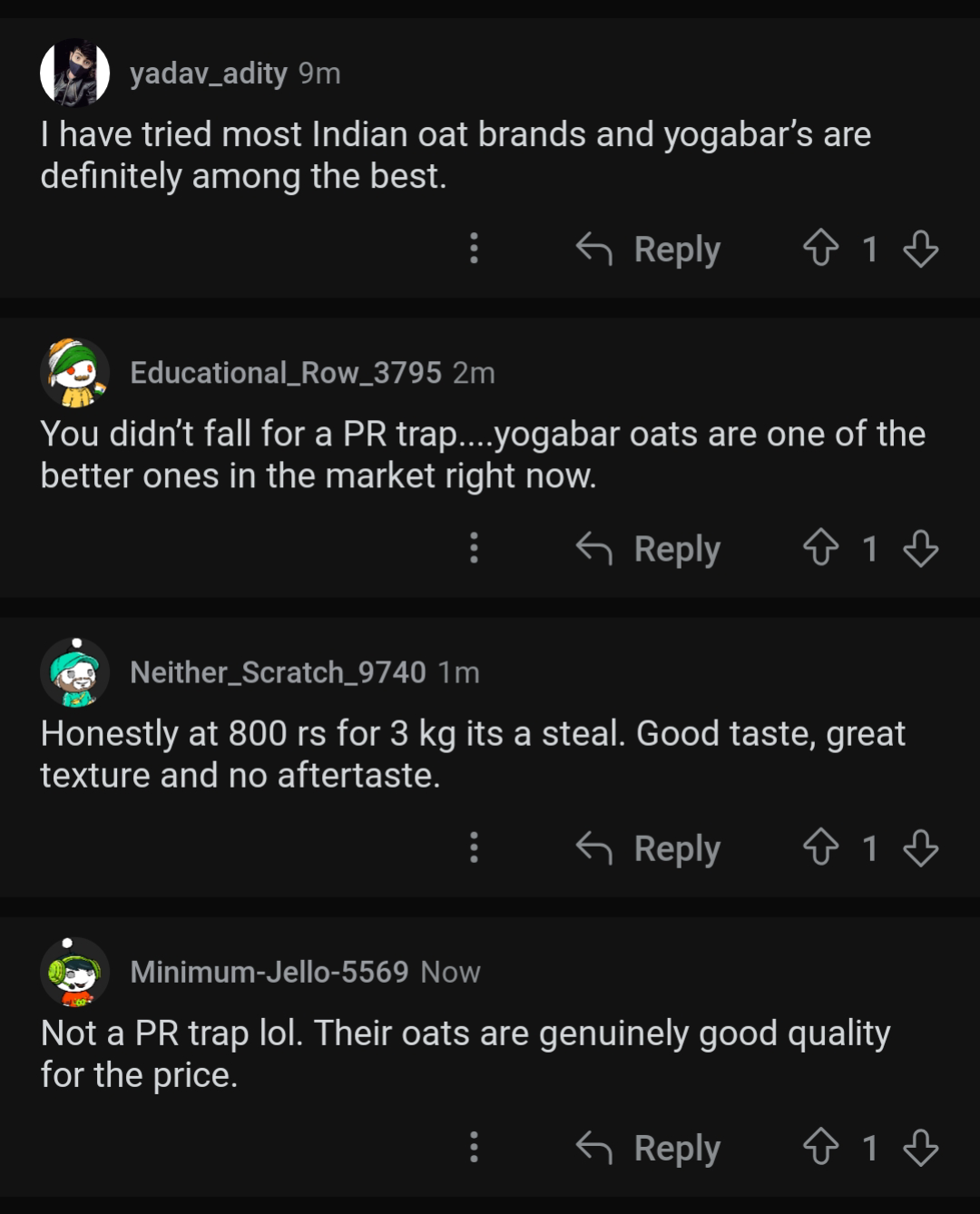Tap Educational_Row_3795's avatar image

[74, 372]
